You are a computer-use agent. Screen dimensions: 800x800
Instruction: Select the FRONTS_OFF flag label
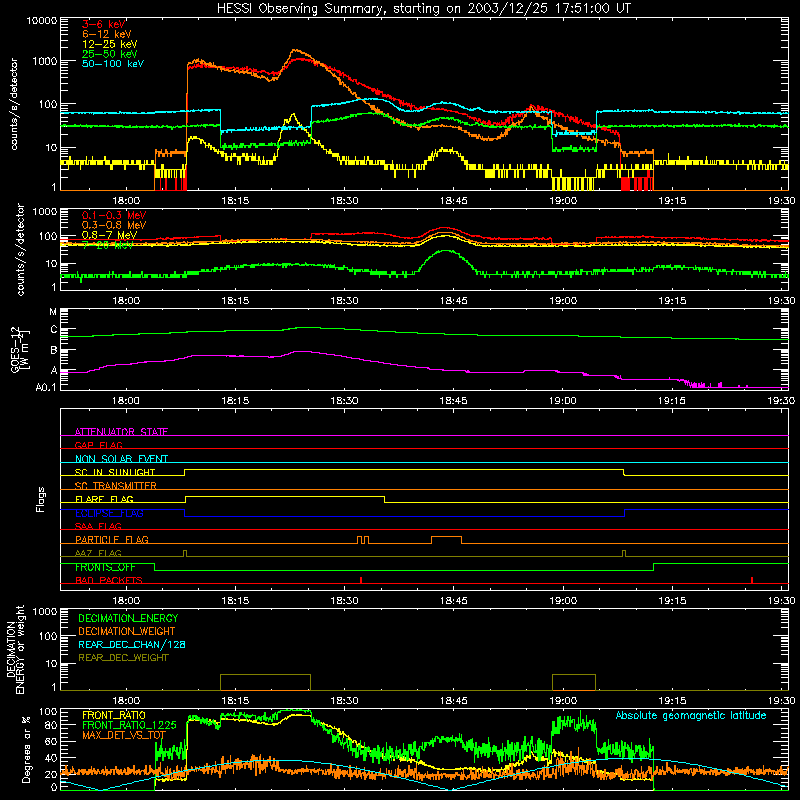coord(105,567)
